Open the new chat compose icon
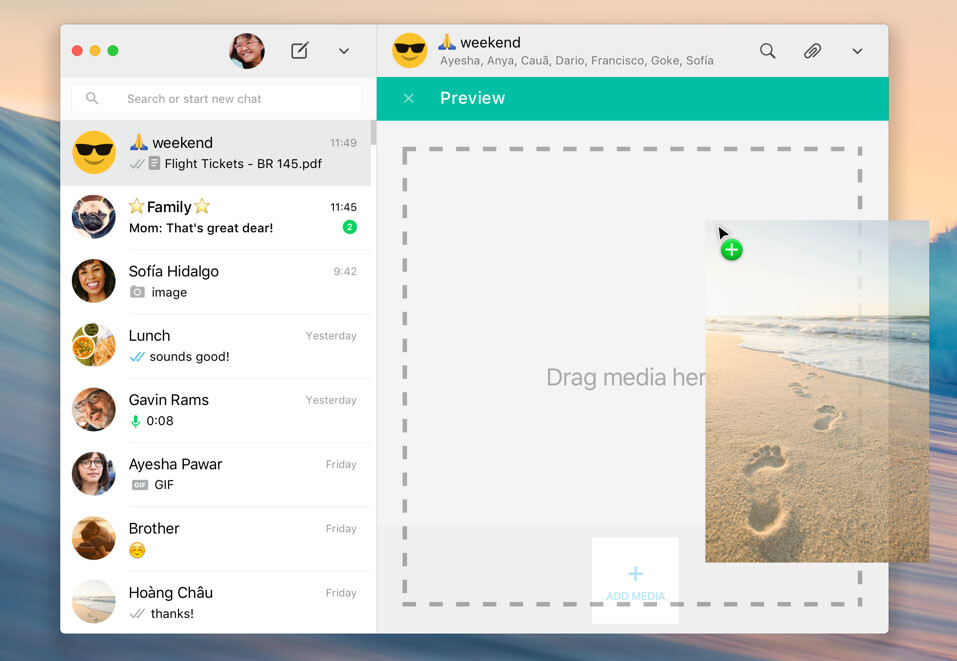The image size is (957, 661). (x=299, y=50)
